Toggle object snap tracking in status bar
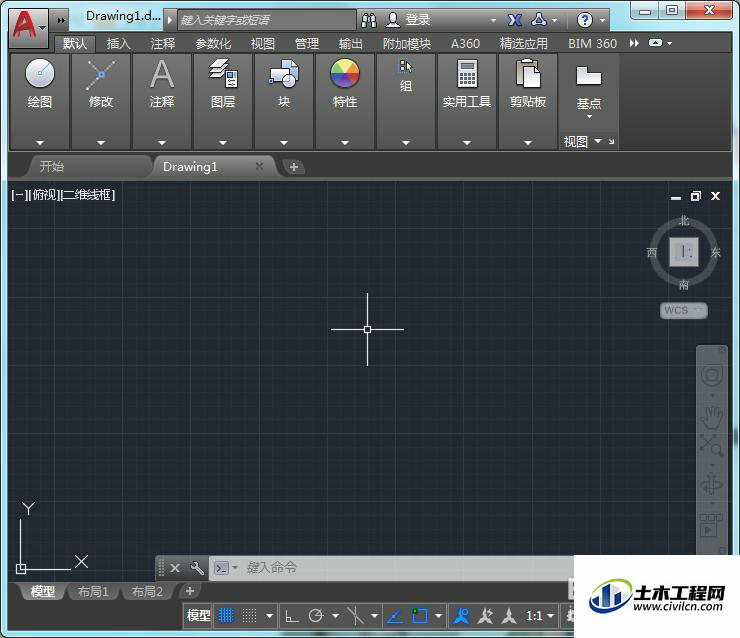The width and height of the screenshot is (740, 638). [395, 616]
